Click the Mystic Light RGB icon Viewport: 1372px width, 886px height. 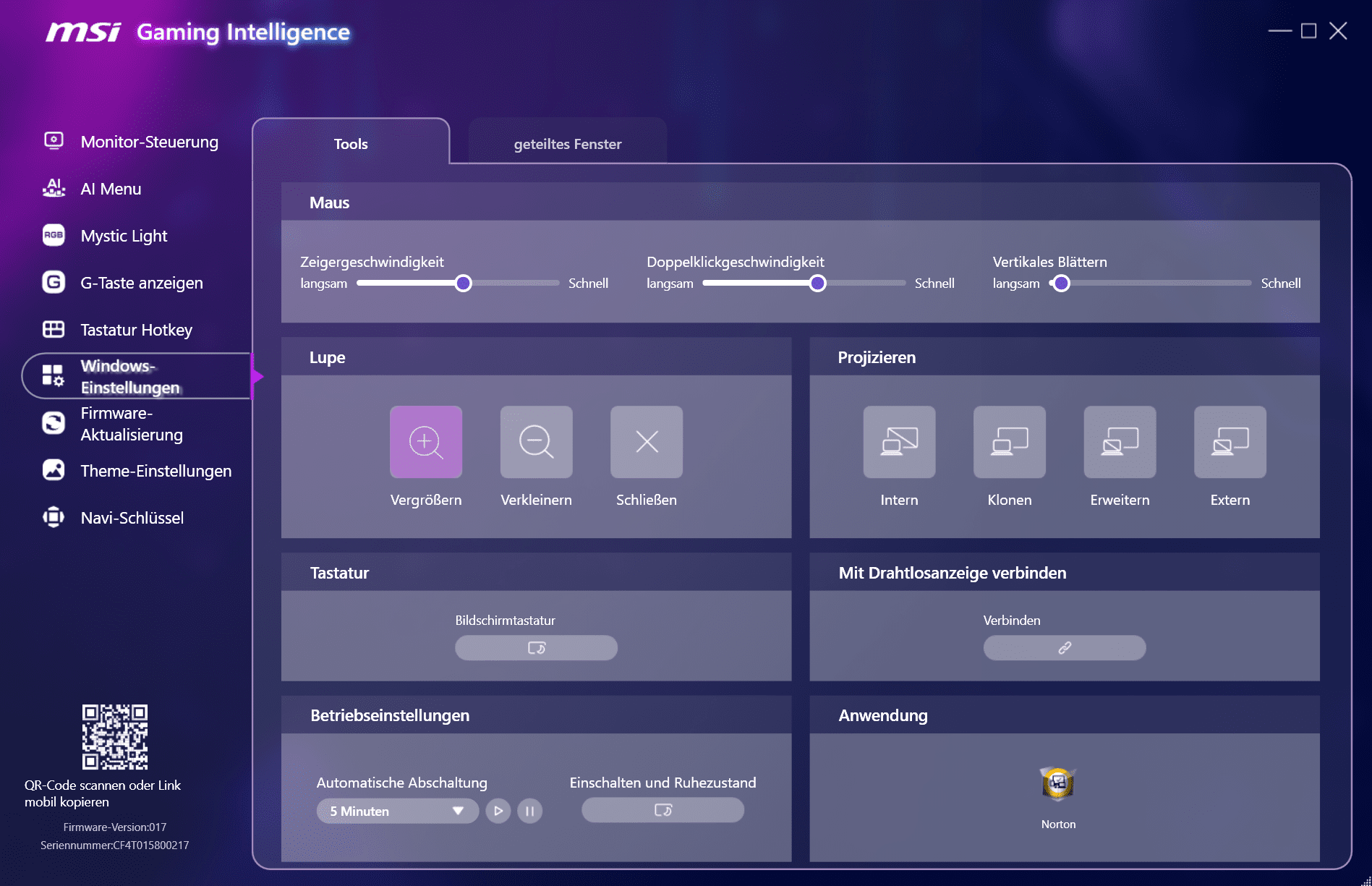54,235
